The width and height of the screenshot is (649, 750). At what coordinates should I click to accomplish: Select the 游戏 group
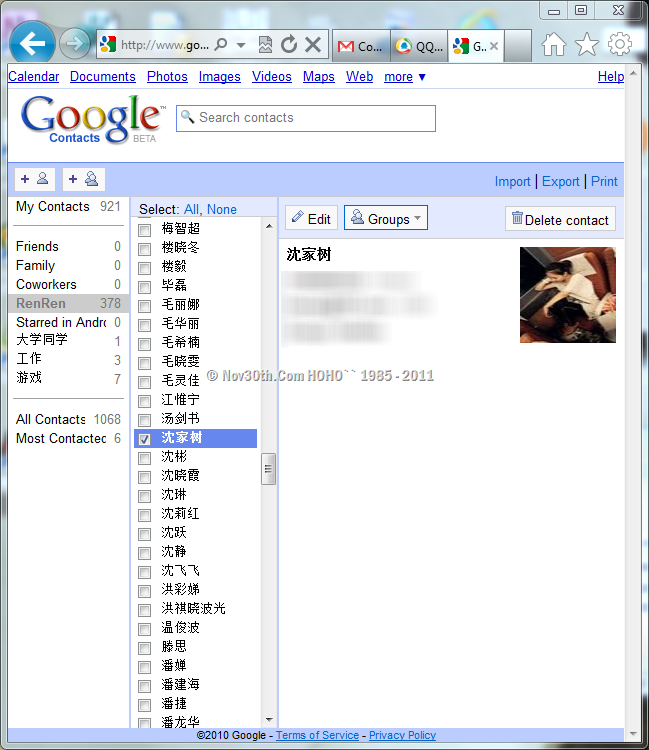tap(68, 379)
